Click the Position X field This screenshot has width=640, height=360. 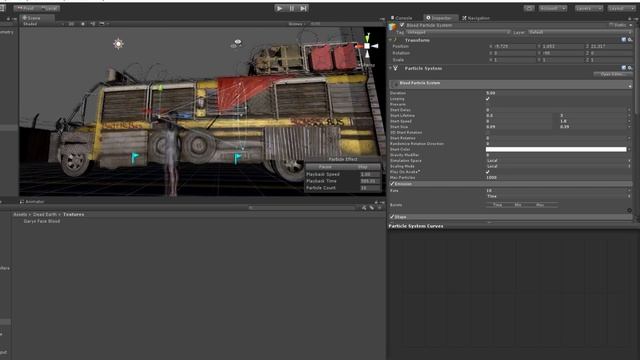tap(515, 47)
